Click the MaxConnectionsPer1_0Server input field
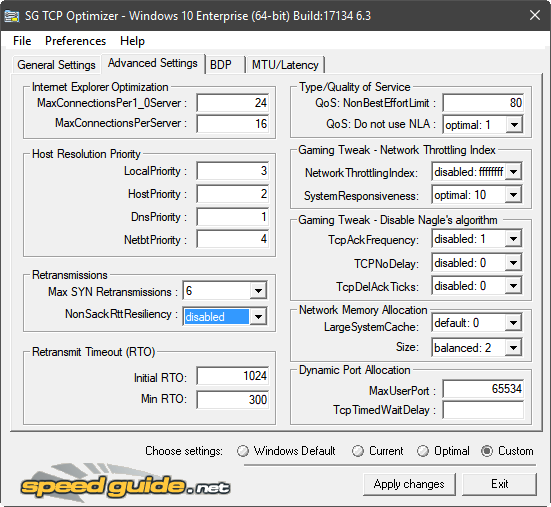The image size is (551, 507). click(x=233, y=103)
